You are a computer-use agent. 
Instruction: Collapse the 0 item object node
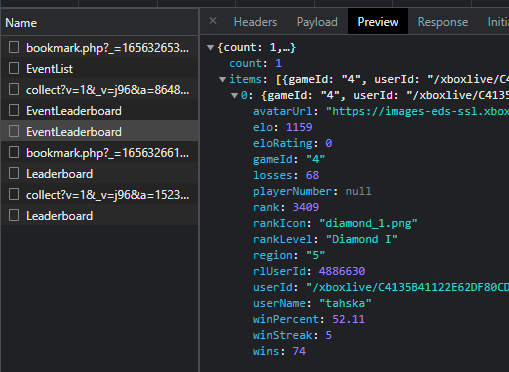click(x=234, y=96)
